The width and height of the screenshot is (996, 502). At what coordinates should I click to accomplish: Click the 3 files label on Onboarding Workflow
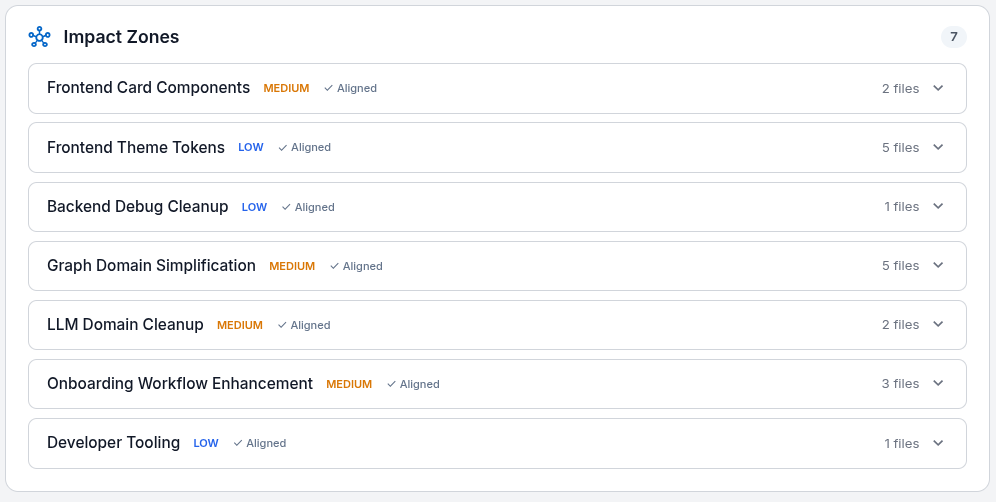(900, 384)
